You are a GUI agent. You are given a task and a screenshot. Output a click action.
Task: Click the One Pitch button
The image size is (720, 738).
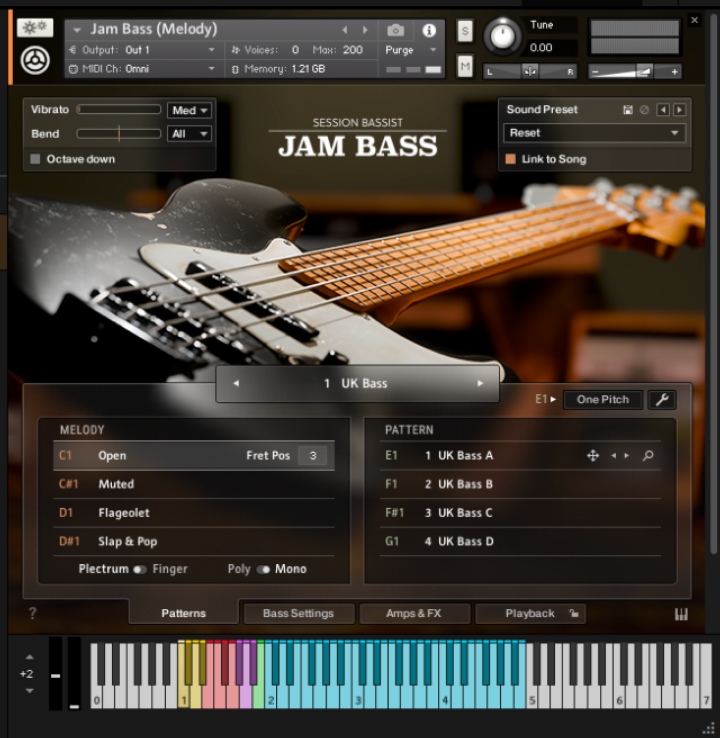(603, 400)
